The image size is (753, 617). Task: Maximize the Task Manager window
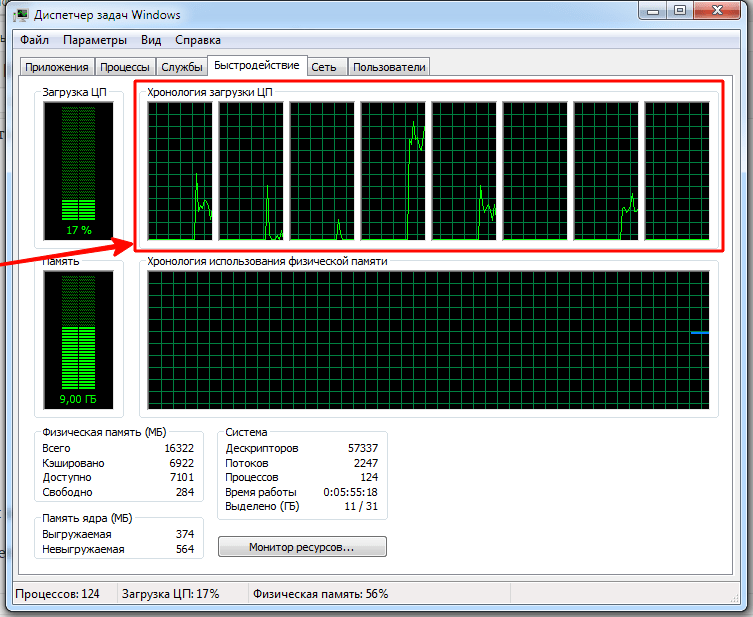(x=680, y=10)
